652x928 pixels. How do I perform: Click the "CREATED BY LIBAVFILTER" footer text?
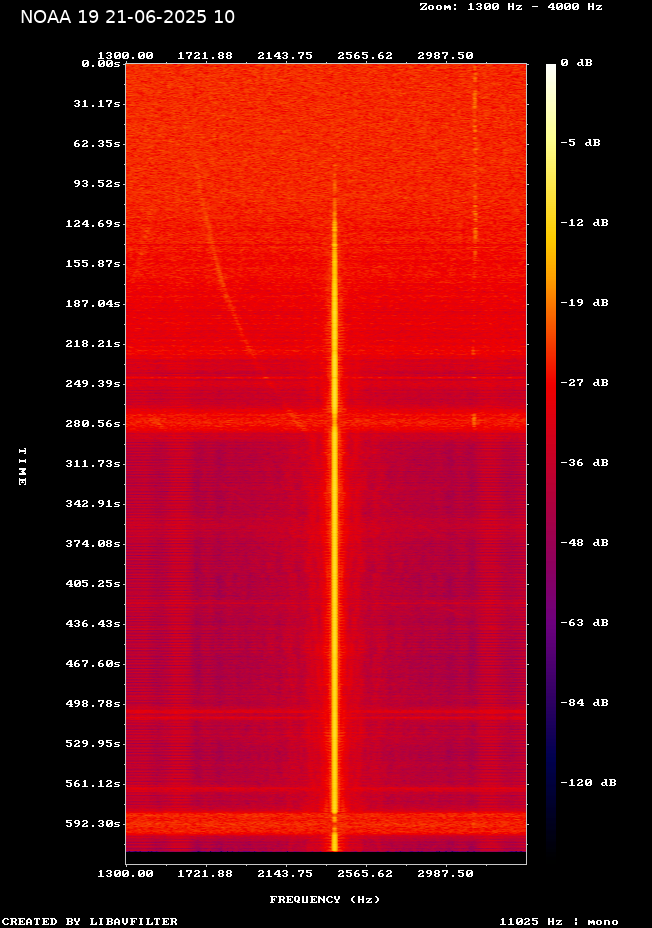(x=90, y=921)
